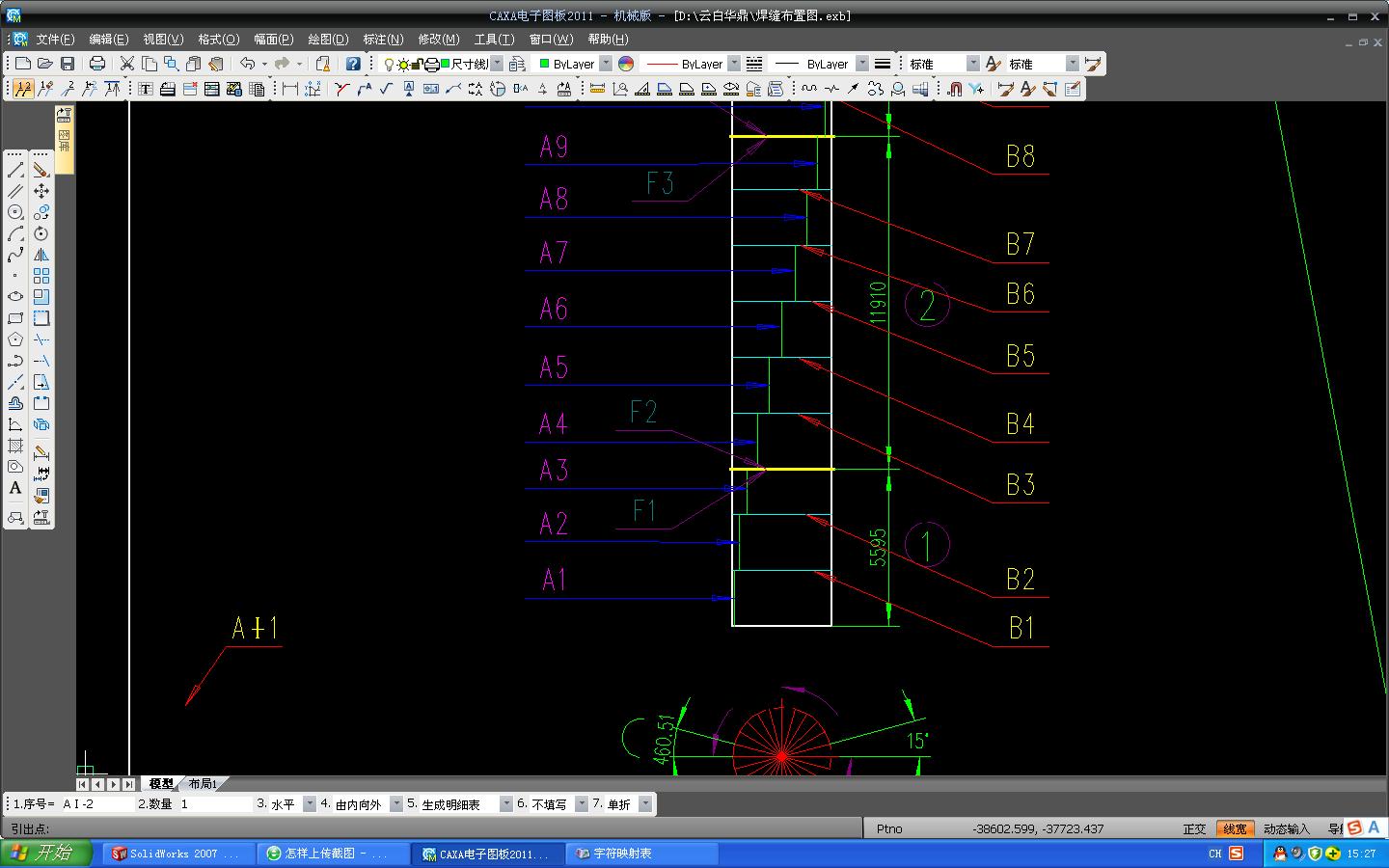Select the Circle drawing tool in left toolbox
This screenshot has height=868, width=1389.
coord(15,212)
